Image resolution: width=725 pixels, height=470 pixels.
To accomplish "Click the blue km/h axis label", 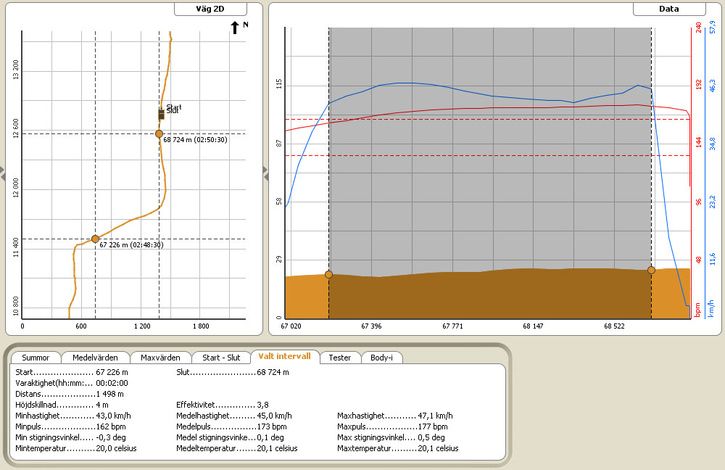I will click(x=712, y=309).
